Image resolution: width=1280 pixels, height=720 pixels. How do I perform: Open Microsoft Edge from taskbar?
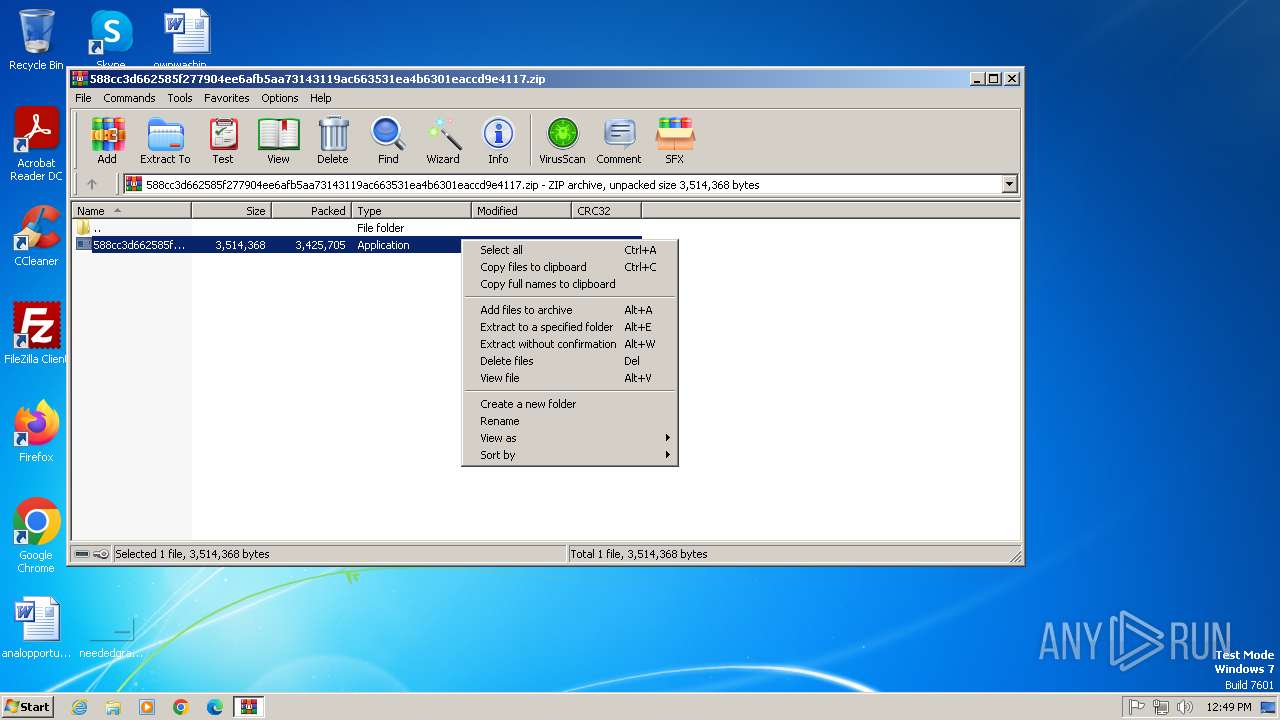(215, 707)
